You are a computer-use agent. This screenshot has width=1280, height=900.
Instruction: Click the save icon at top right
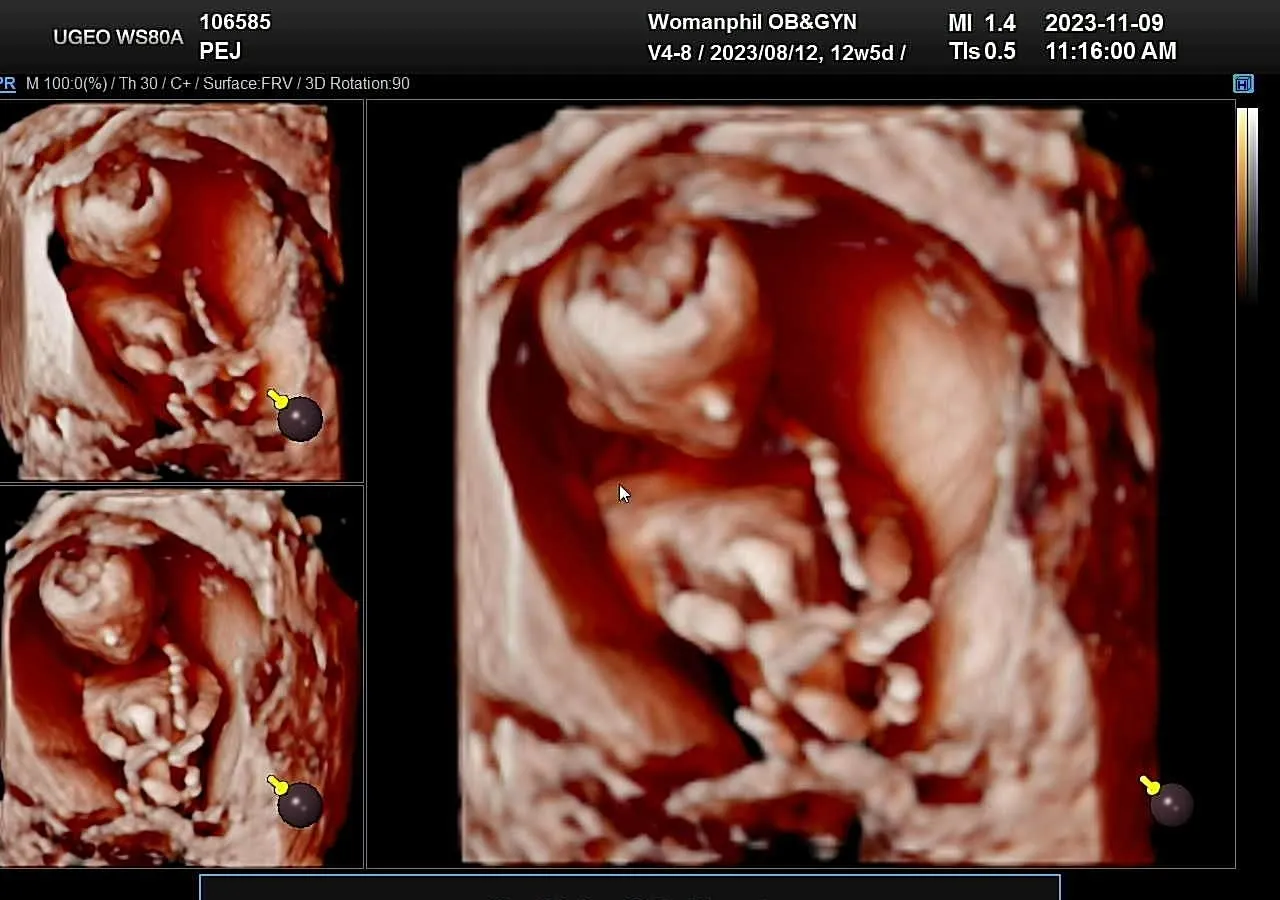[1243, 84]
